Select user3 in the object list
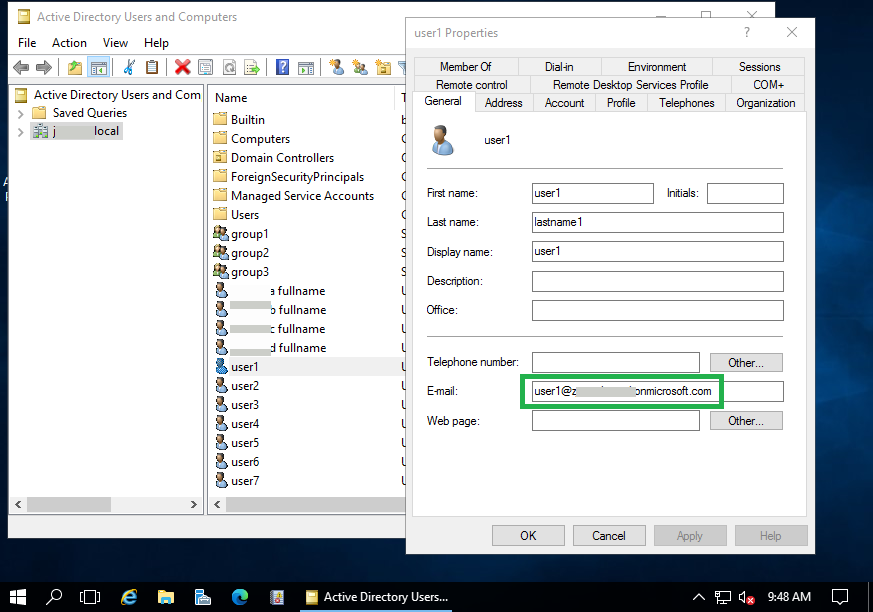The height and width of the screenshot is (612, 873). tap(245, 405)
